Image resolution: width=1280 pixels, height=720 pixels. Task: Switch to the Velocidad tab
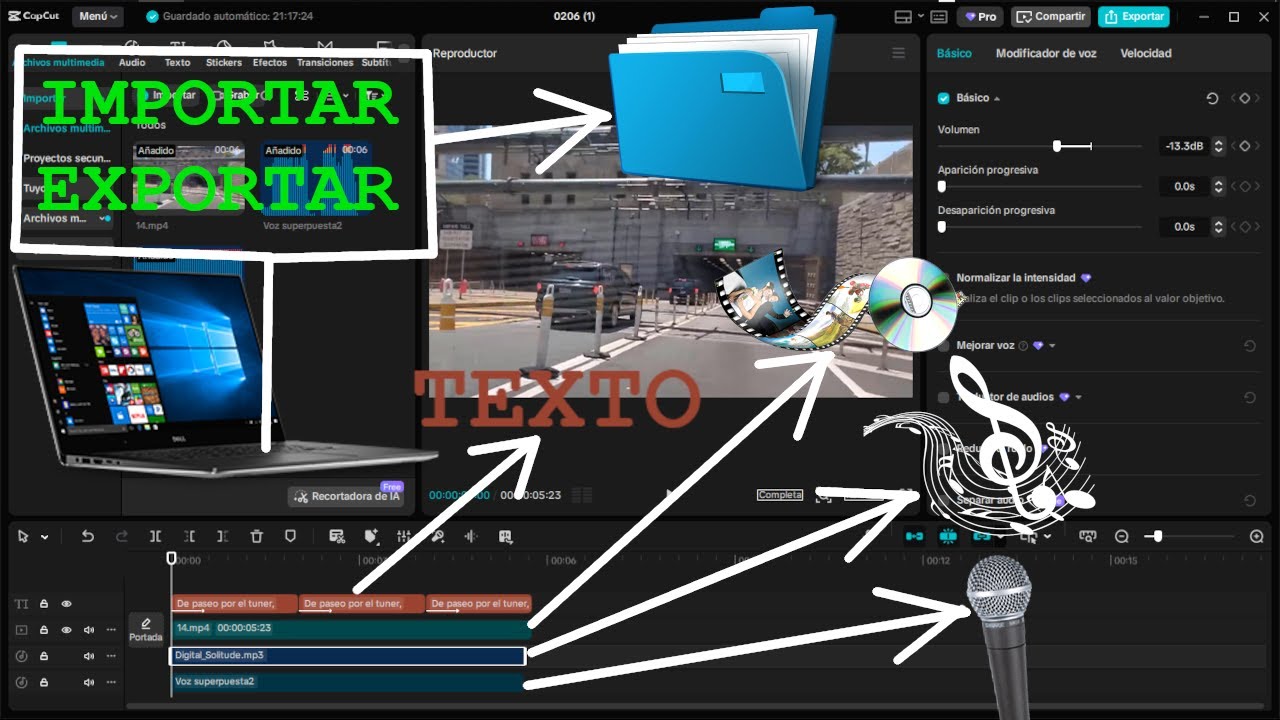click(x=1146, y=53)
